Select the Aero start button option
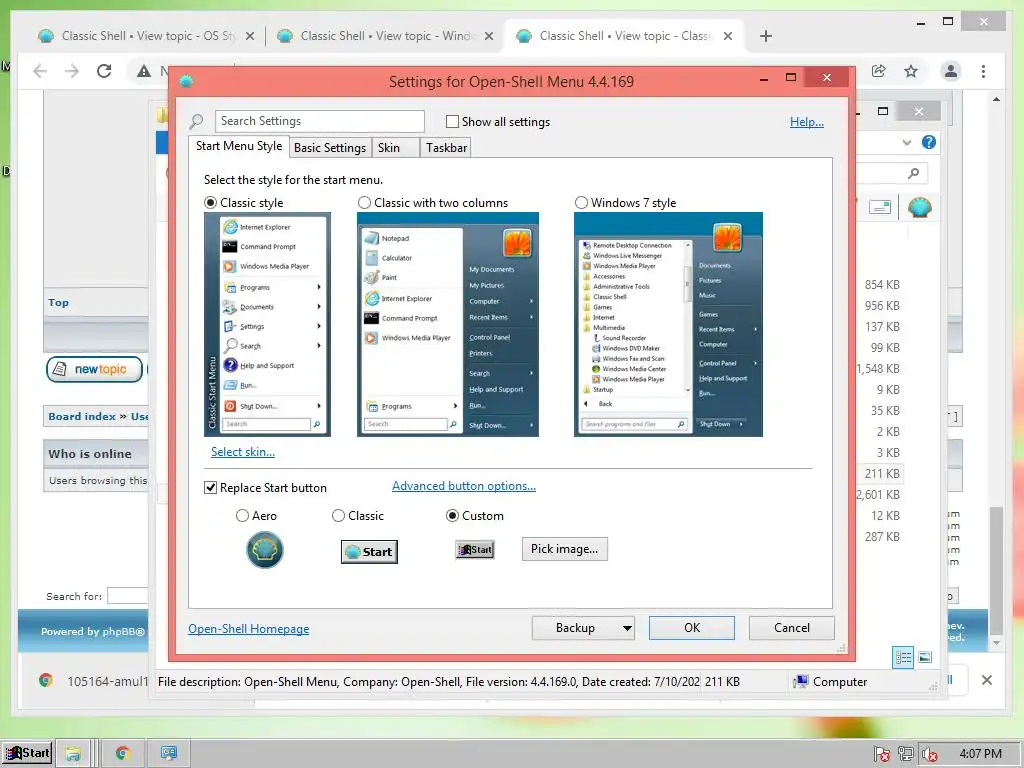Viewport: 1024px width, 768px height. coord(242,516)
